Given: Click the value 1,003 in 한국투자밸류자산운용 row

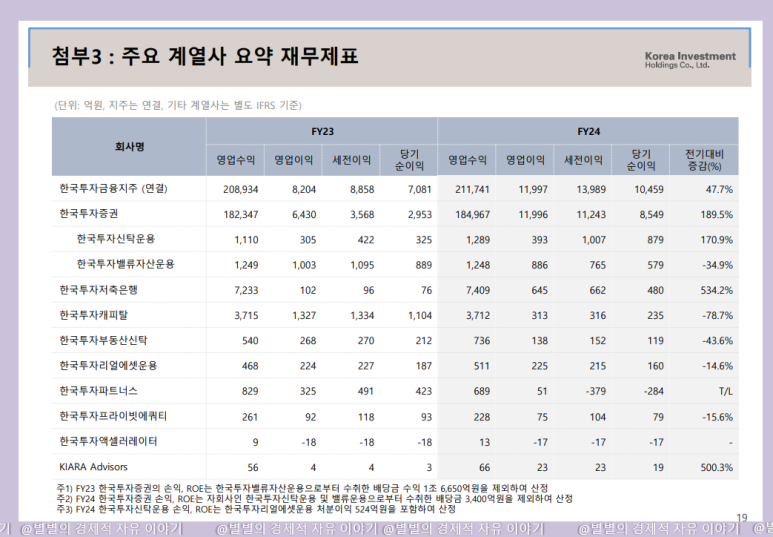Looking at the screenshot, I should pyautogui.click(x=304, y=265).
